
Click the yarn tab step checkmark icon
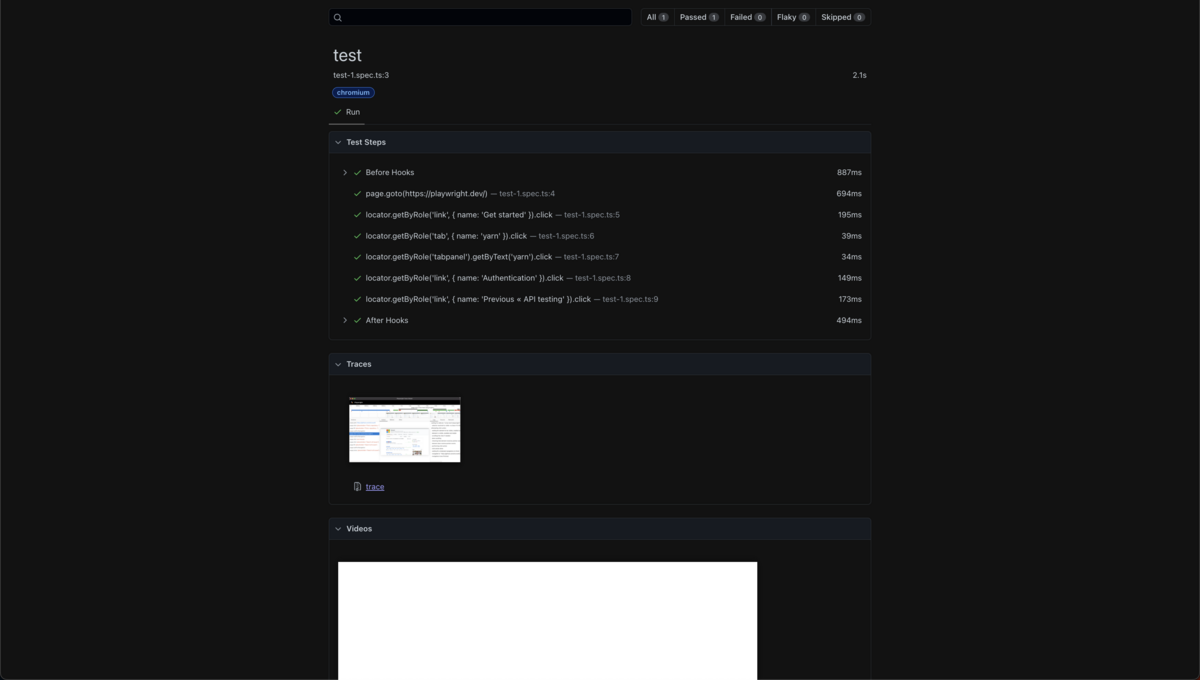click(357, 236)
